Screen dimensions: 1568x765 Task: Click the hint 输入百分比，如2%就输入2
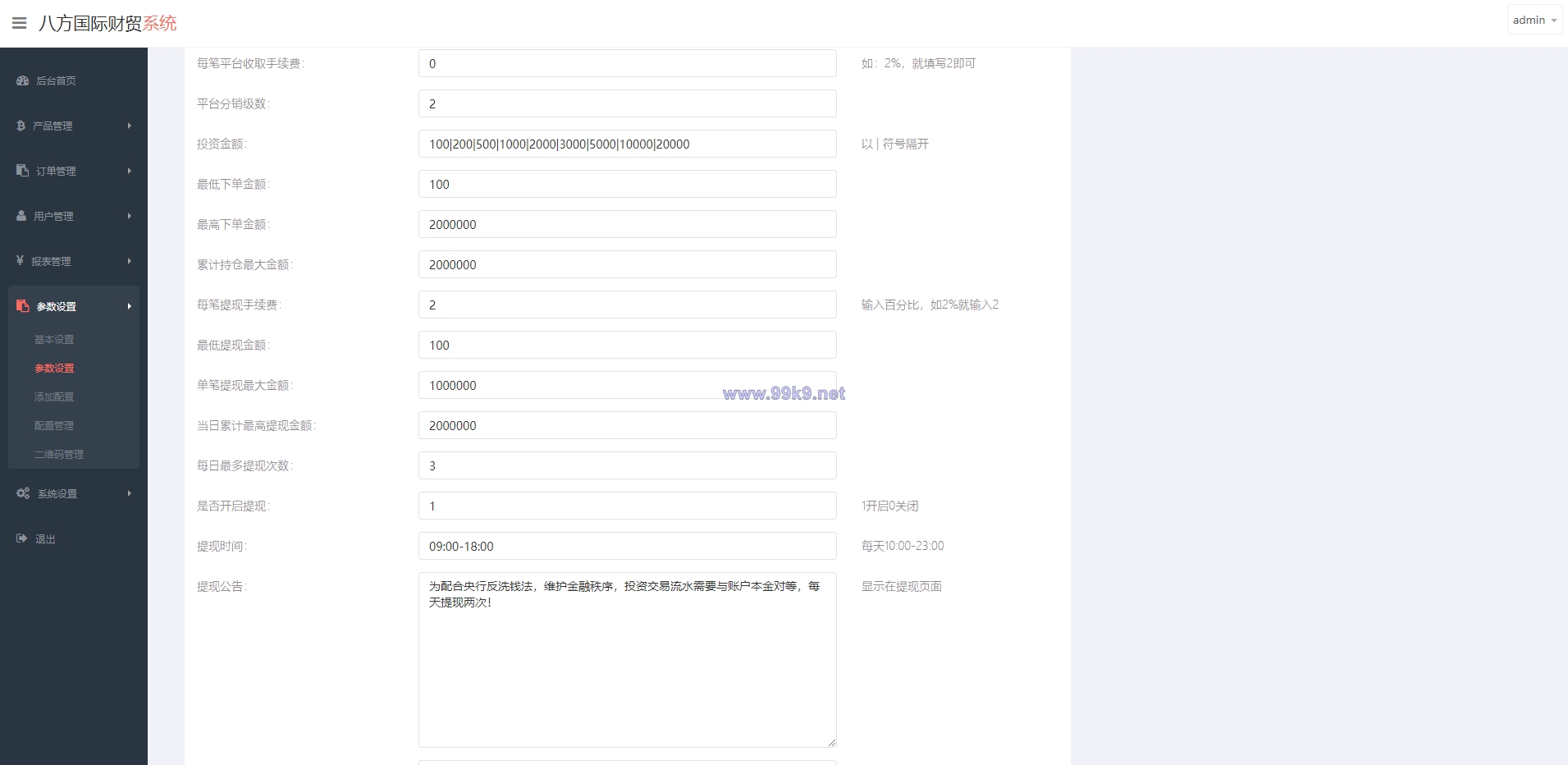(930, 305)
